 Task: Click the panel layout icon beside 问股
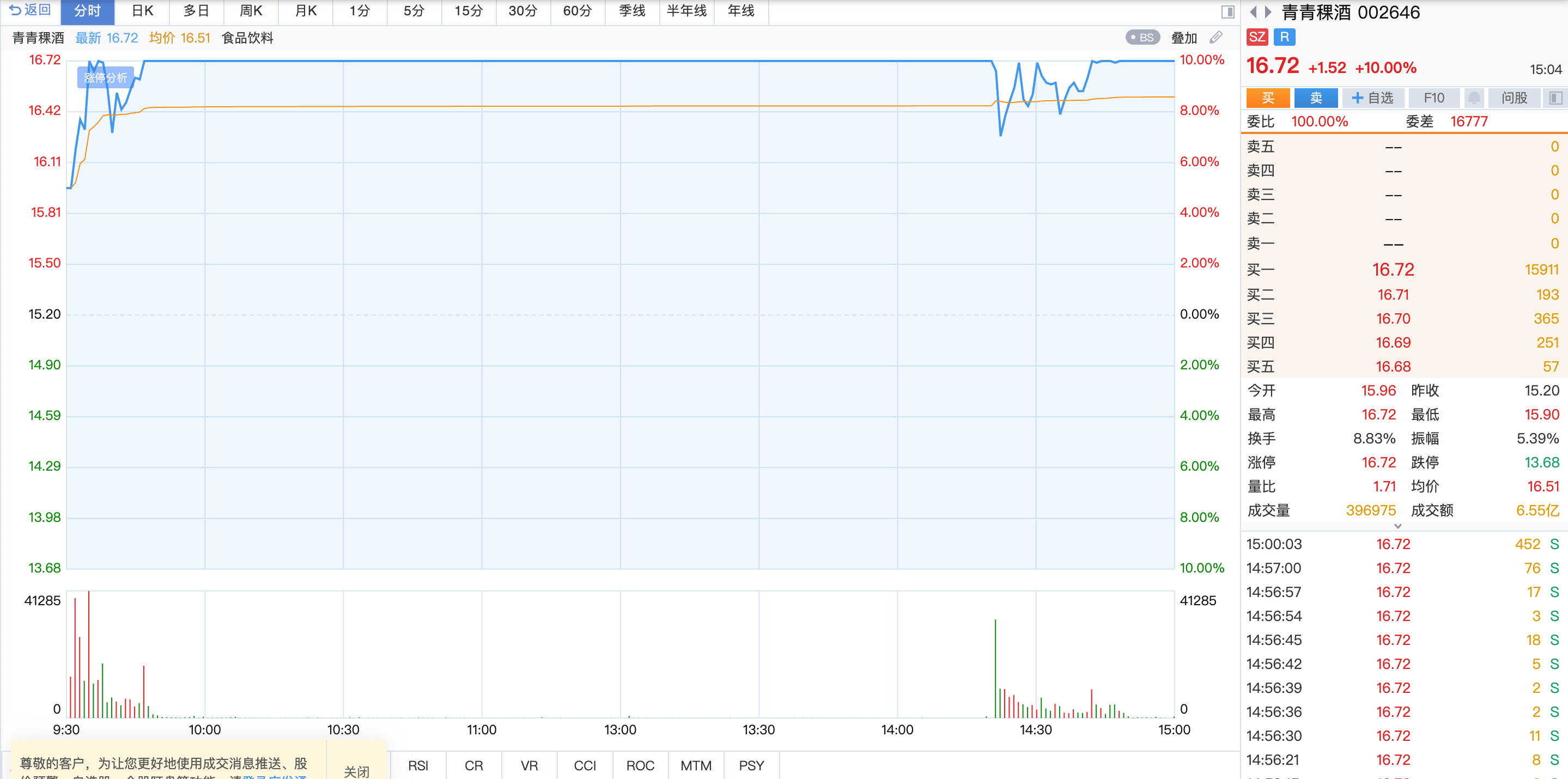[1554, 98]
